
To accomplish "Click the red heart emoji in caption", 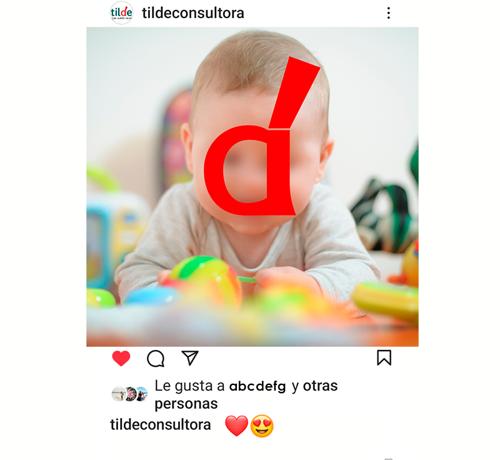I will (x=236, y=426).
